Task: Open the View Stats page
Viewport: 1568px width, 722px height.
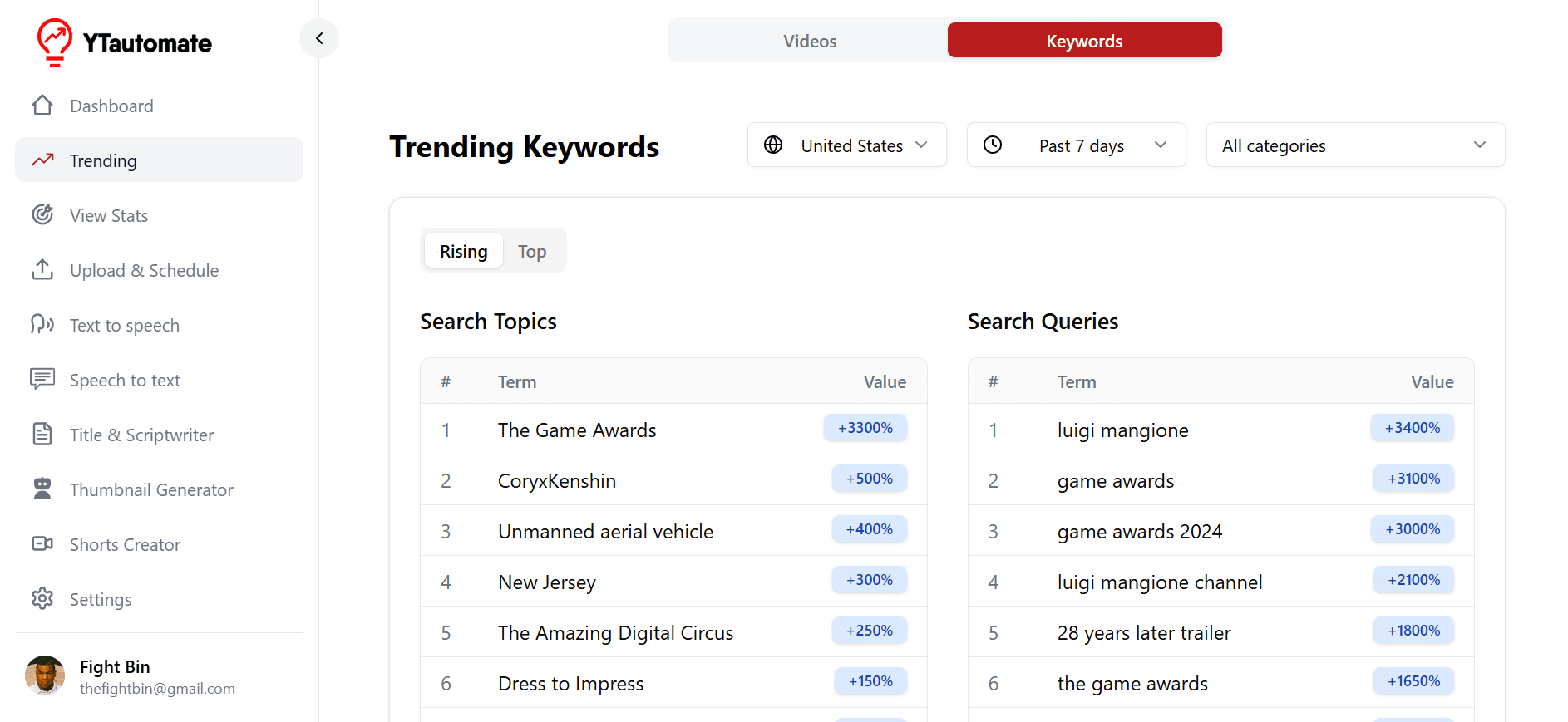Action: point(159,215)
